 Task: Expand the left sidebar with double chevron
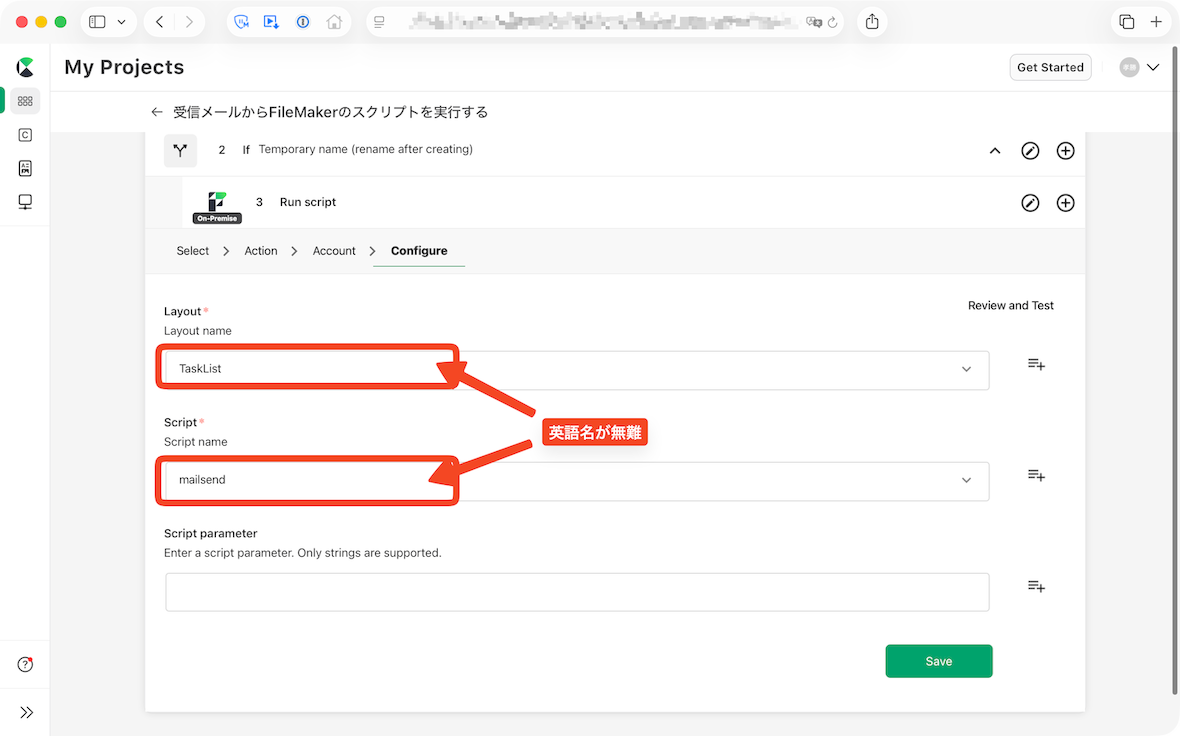click(26, 712)
